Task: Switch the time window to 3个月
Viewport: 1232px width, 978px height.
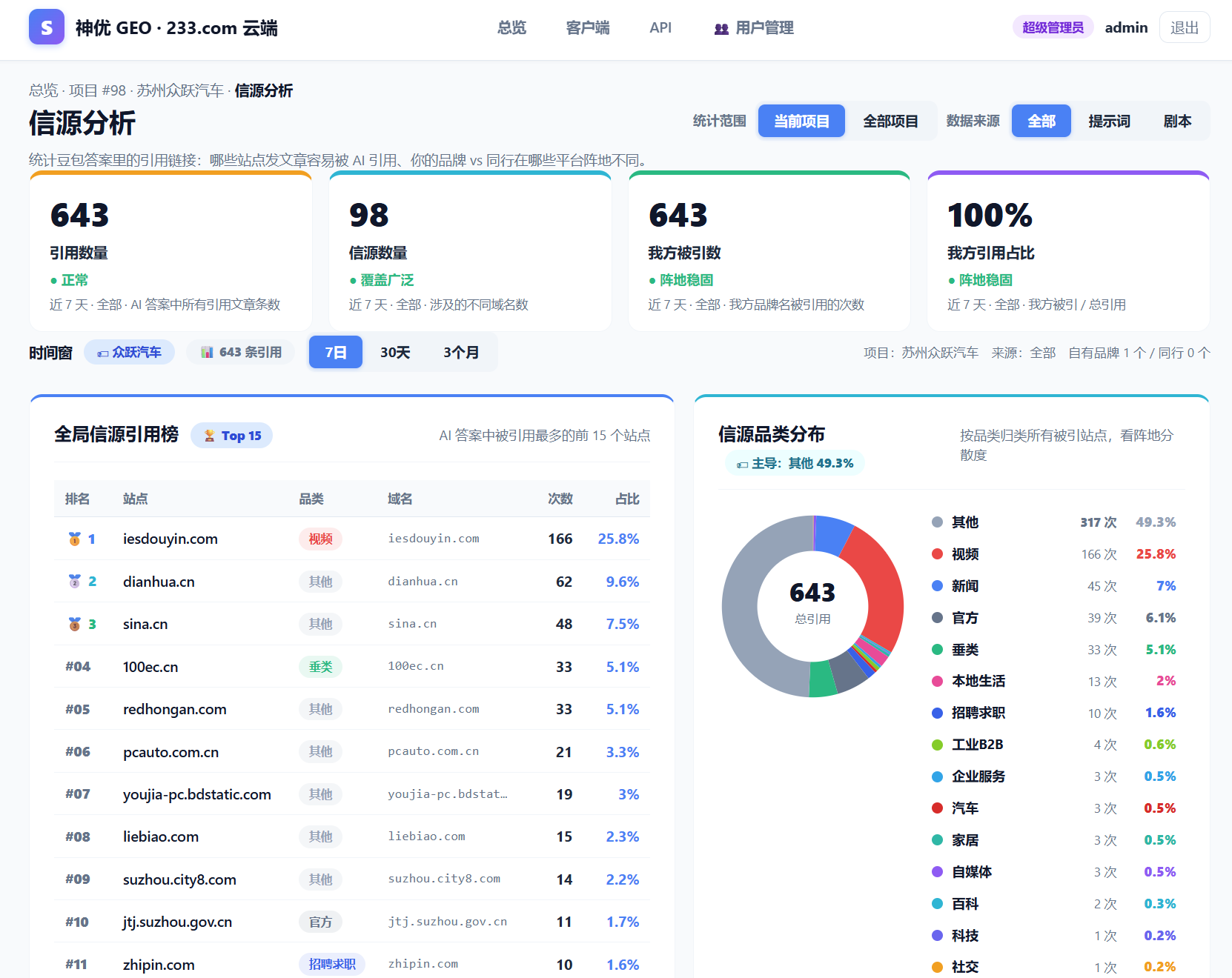Action: 461,352
